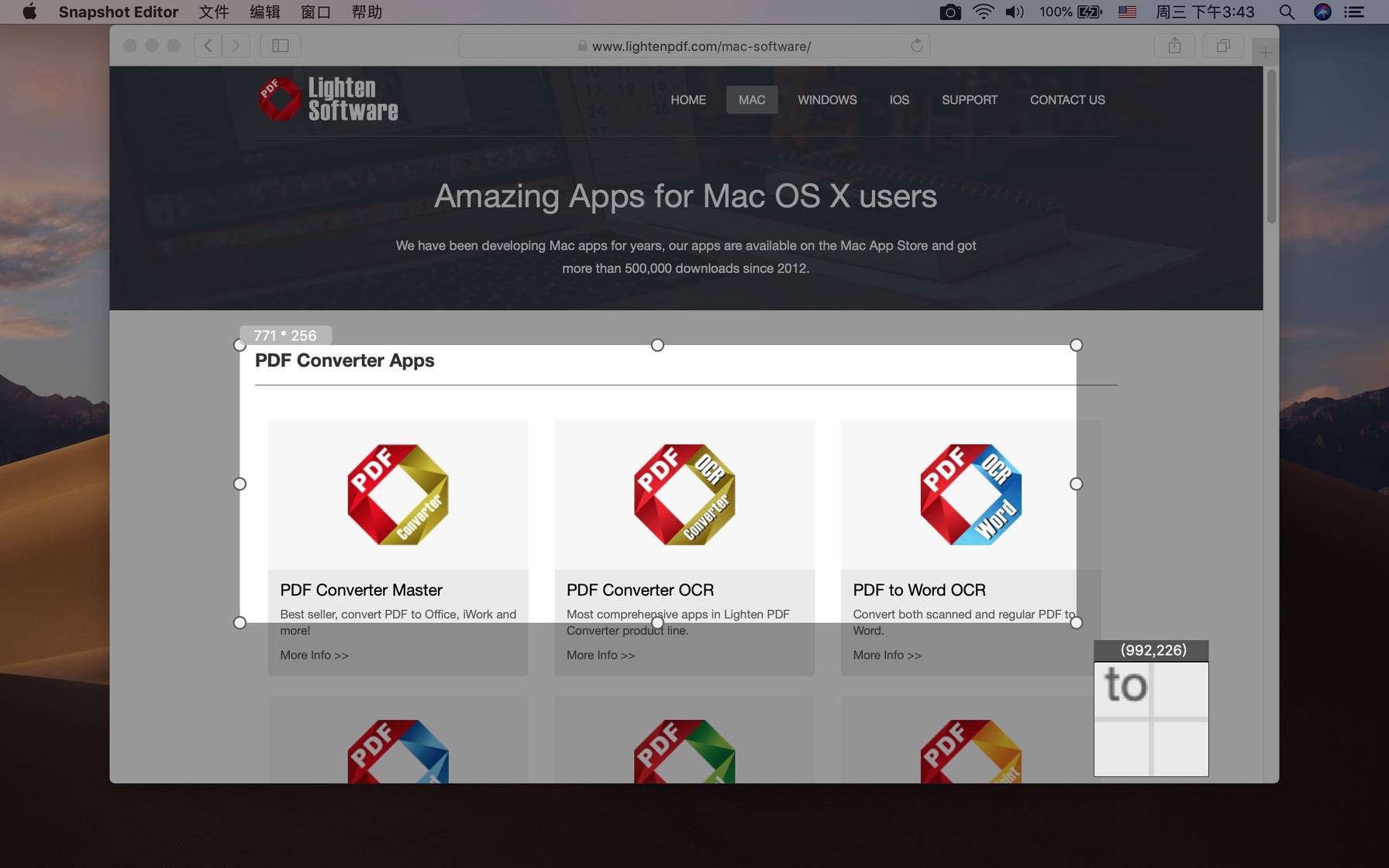Click More Info under PDF Converter Master
Image resolution: width=1389 pixels, height=868 pixels.
[x=314, y=655]
